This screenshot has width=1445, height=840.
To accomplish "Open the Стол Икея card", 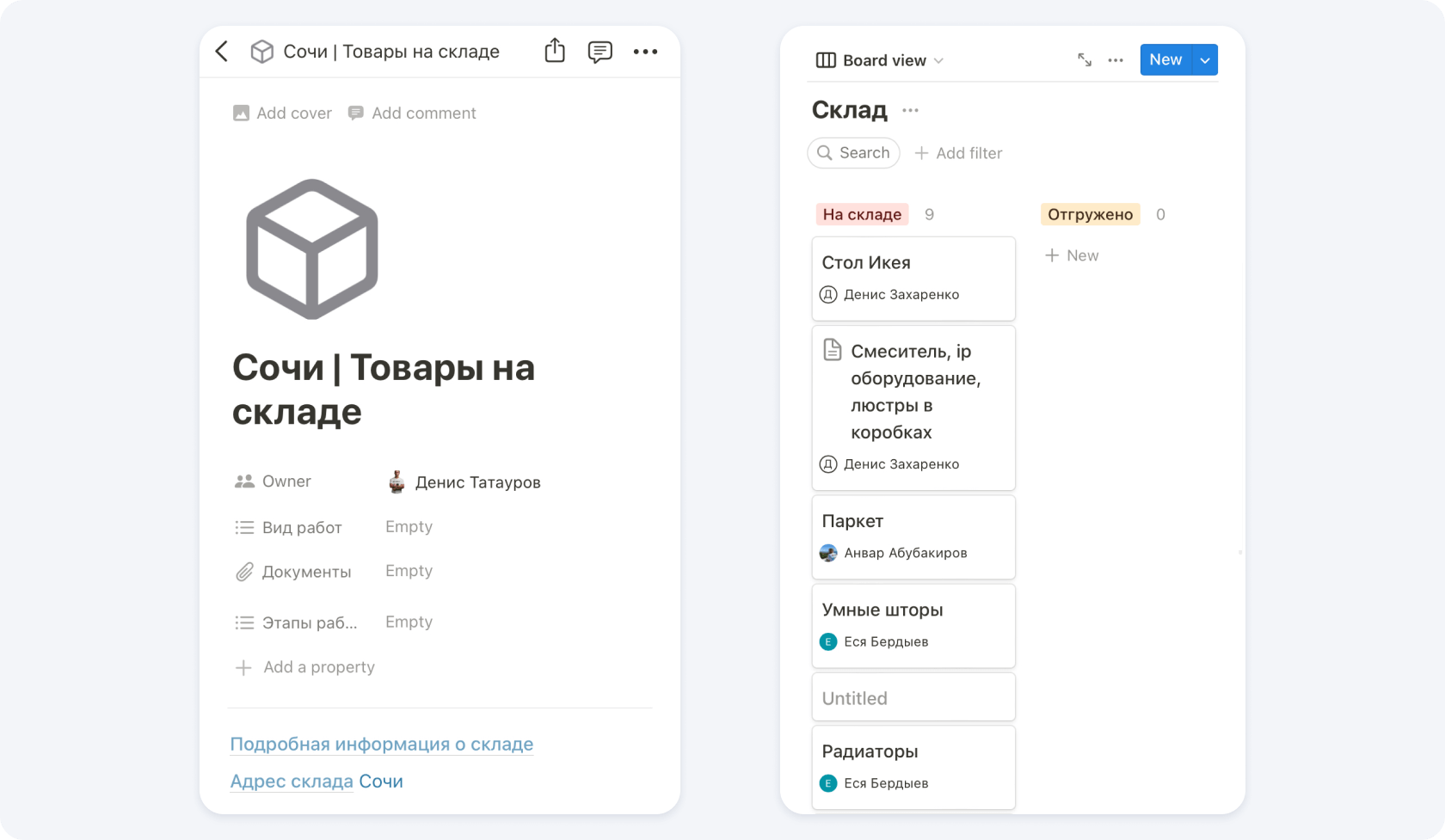I will (913, 278).
